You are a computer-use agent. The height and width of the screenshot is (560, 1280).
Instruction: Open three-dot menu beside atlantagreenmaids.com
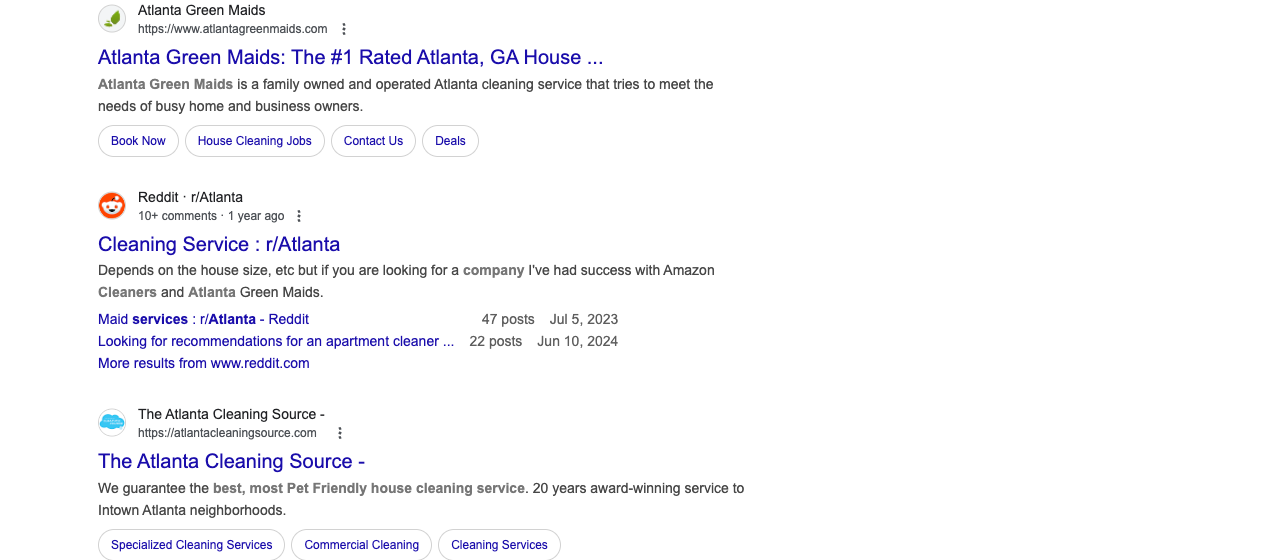coord(344,29)
